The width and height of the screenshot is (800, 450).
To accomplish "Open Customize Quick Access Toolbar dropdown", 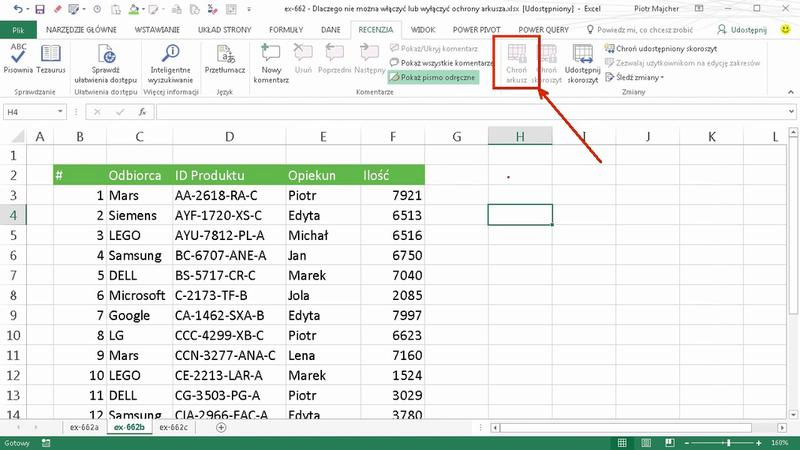I will coord(249,9).
